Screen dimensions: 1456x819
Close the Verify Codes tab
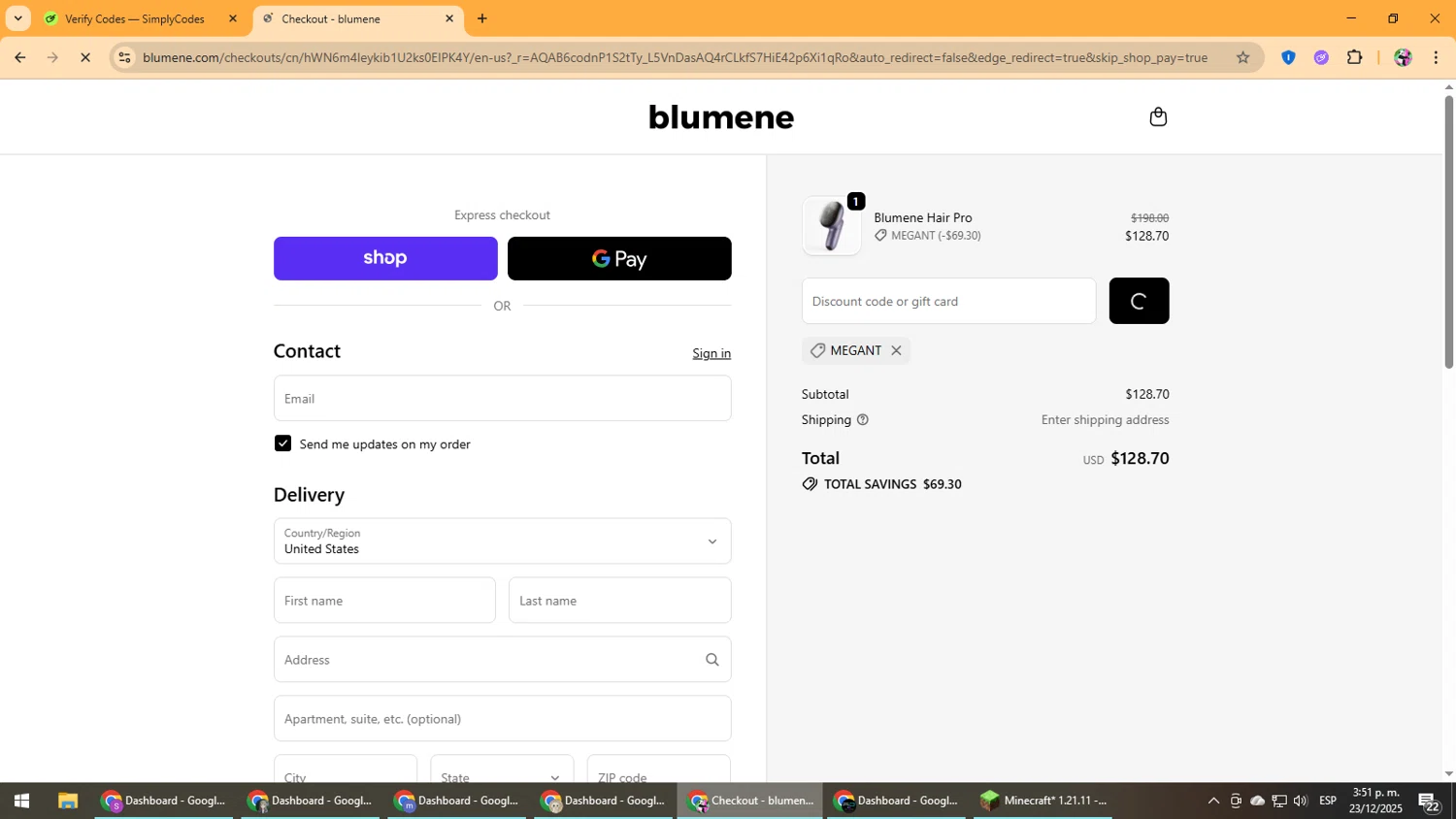(x=232, y=18)
